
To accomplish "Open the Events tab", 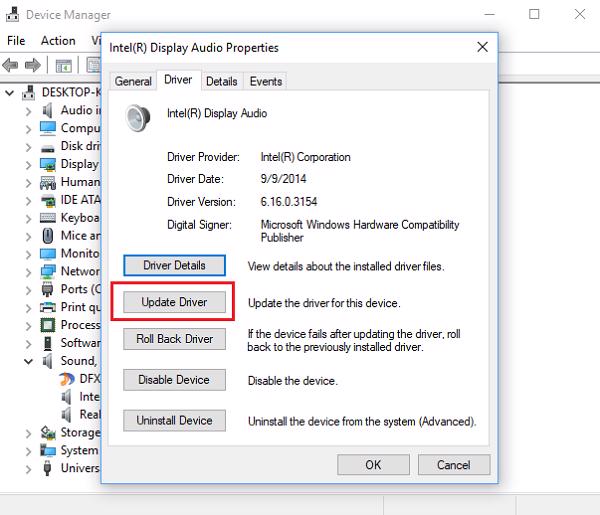I will (265, 81).
